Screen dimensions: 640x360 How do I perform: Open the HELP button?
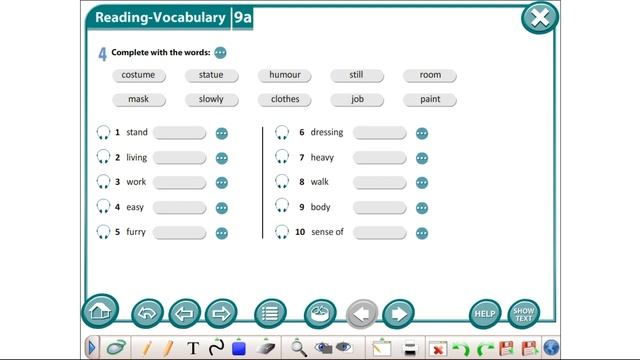485,313
